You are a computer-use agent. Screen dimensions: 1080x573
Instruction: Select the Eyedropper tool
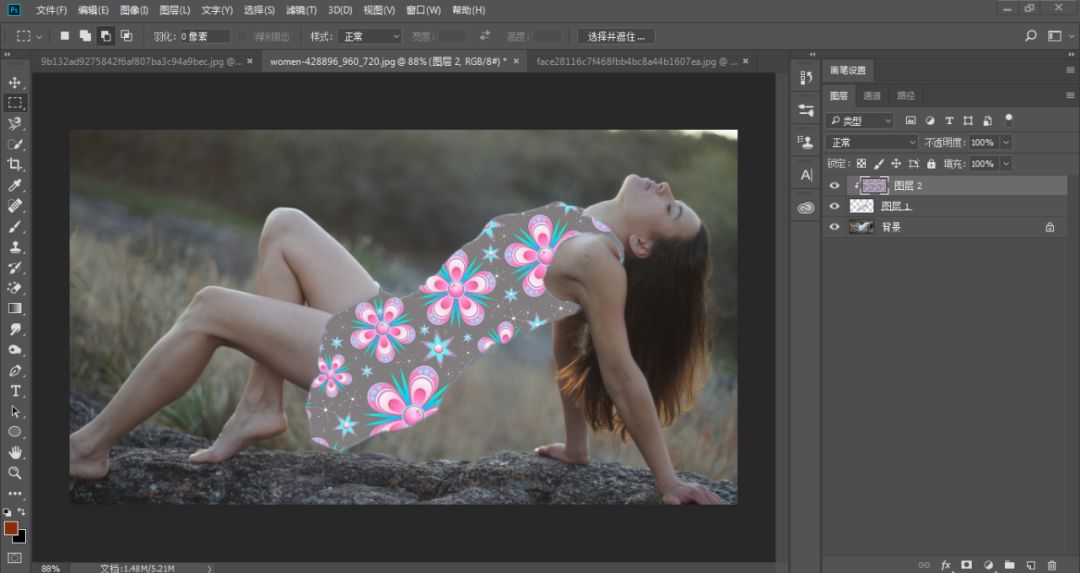click(x=14, y=185)
